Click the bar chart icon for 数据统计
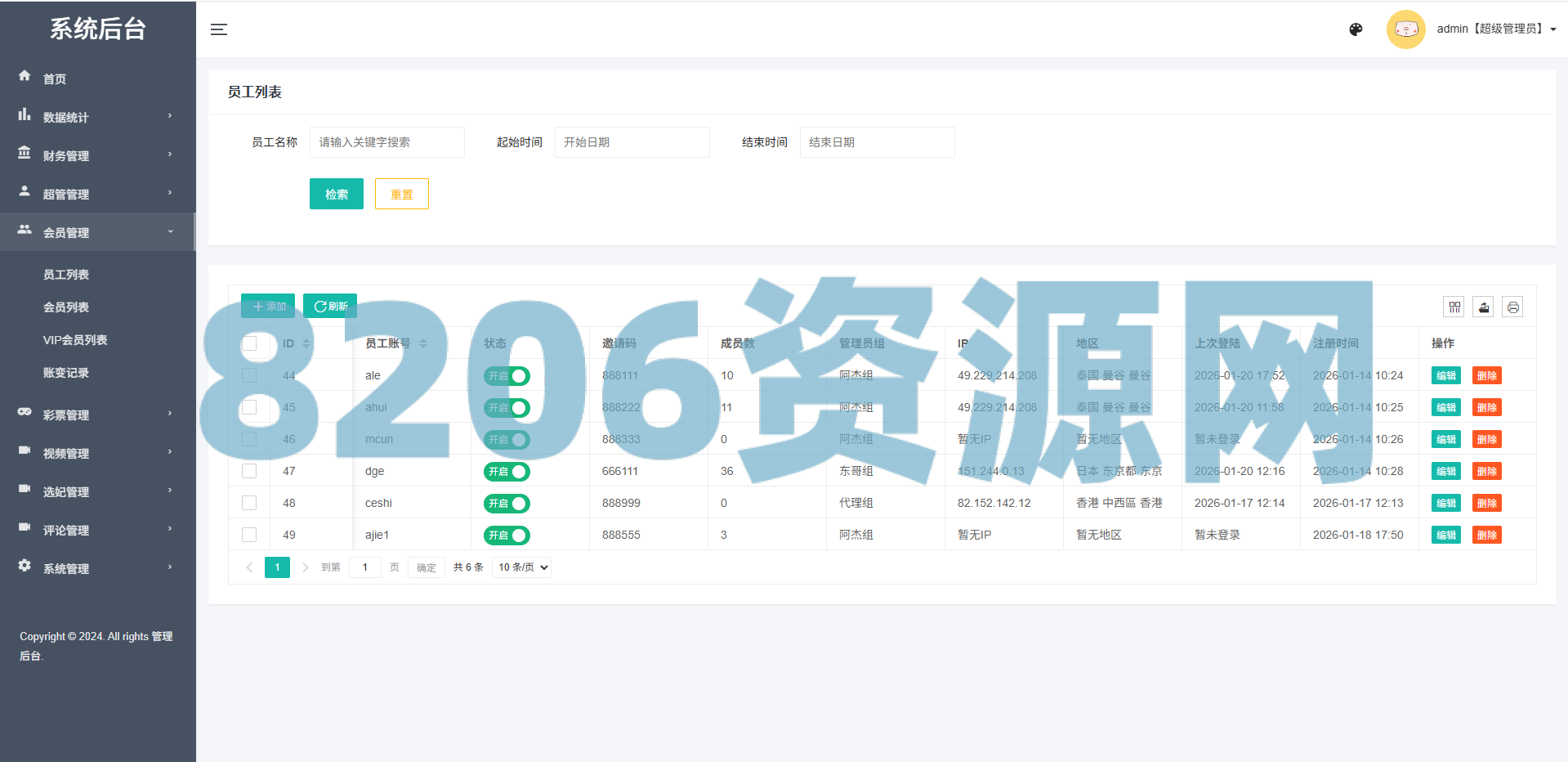This screenshot has width=1568, height=762. click(25, 114)
